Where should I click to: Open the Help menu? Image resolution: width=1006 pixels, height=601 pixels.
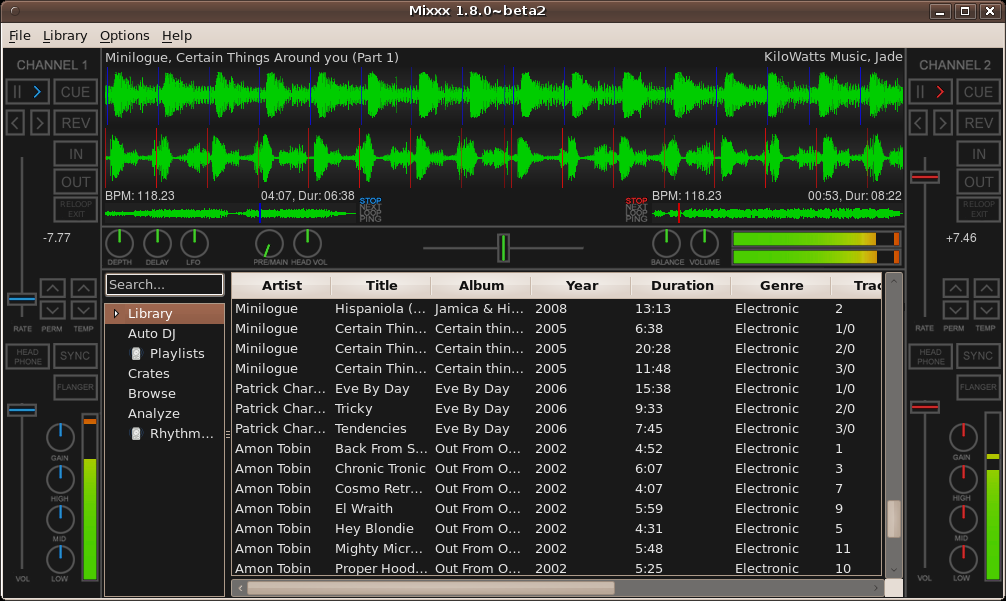tap(176, 35)
